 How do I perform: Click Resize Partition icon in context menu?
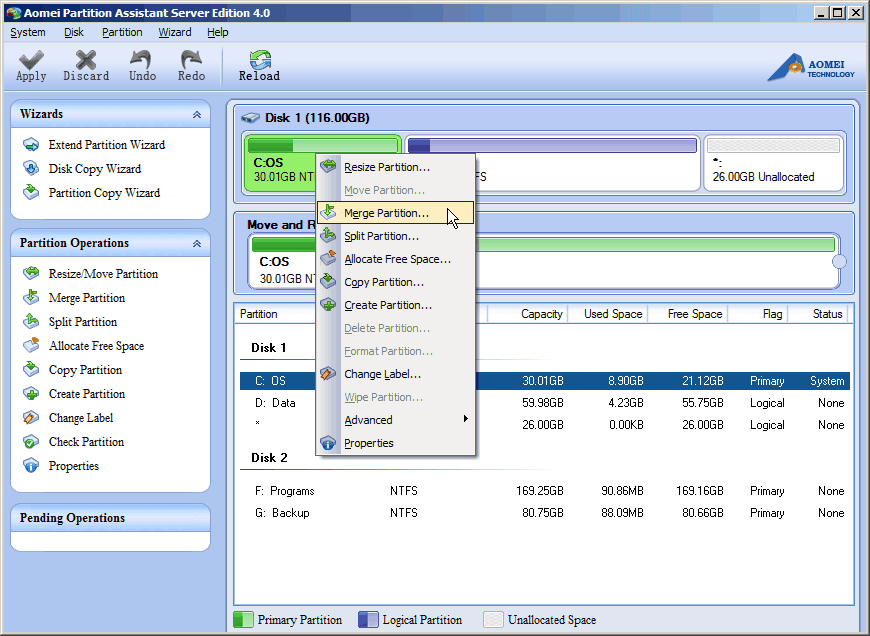coord(328,166)
